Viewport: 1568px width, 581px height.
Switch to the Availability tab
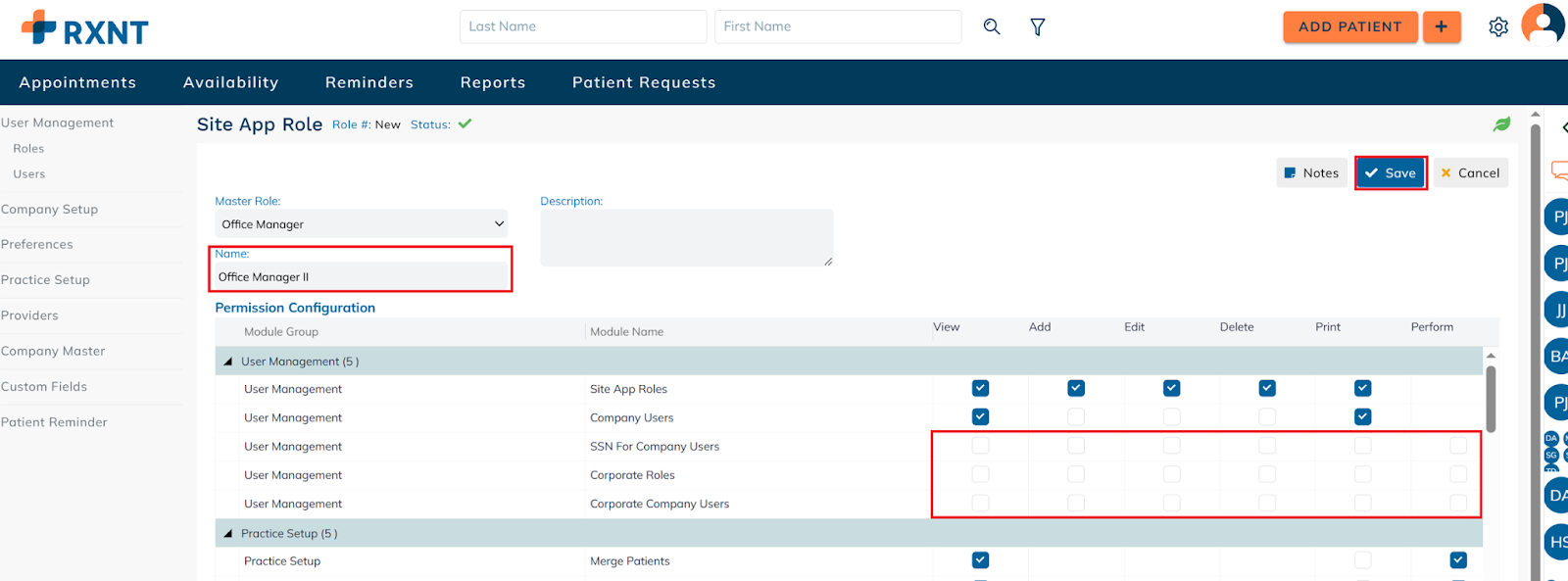pyautogui.click(x=230, y=82)
